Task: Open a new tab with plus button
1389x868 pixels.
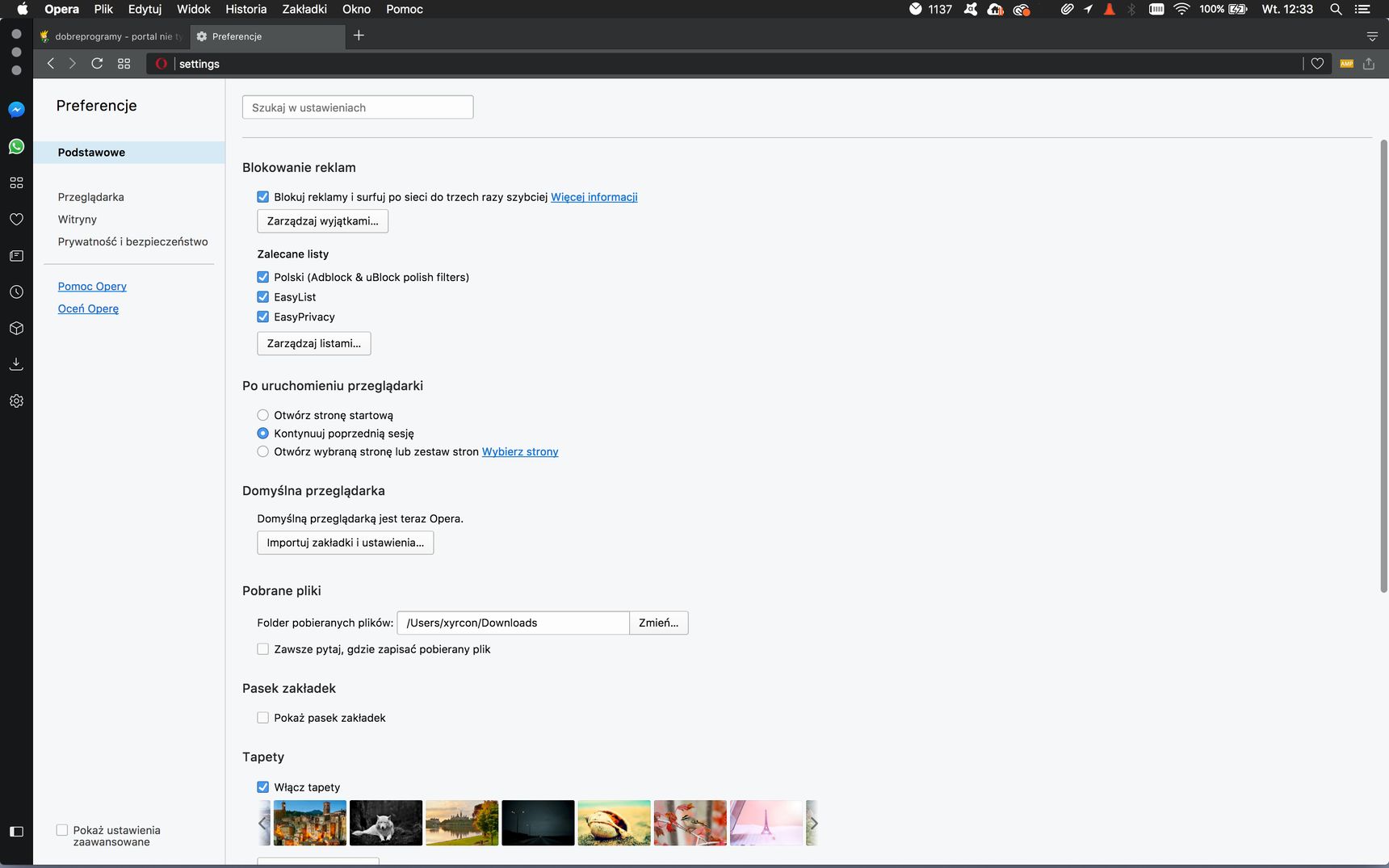Action: click(x=359, y=36)
